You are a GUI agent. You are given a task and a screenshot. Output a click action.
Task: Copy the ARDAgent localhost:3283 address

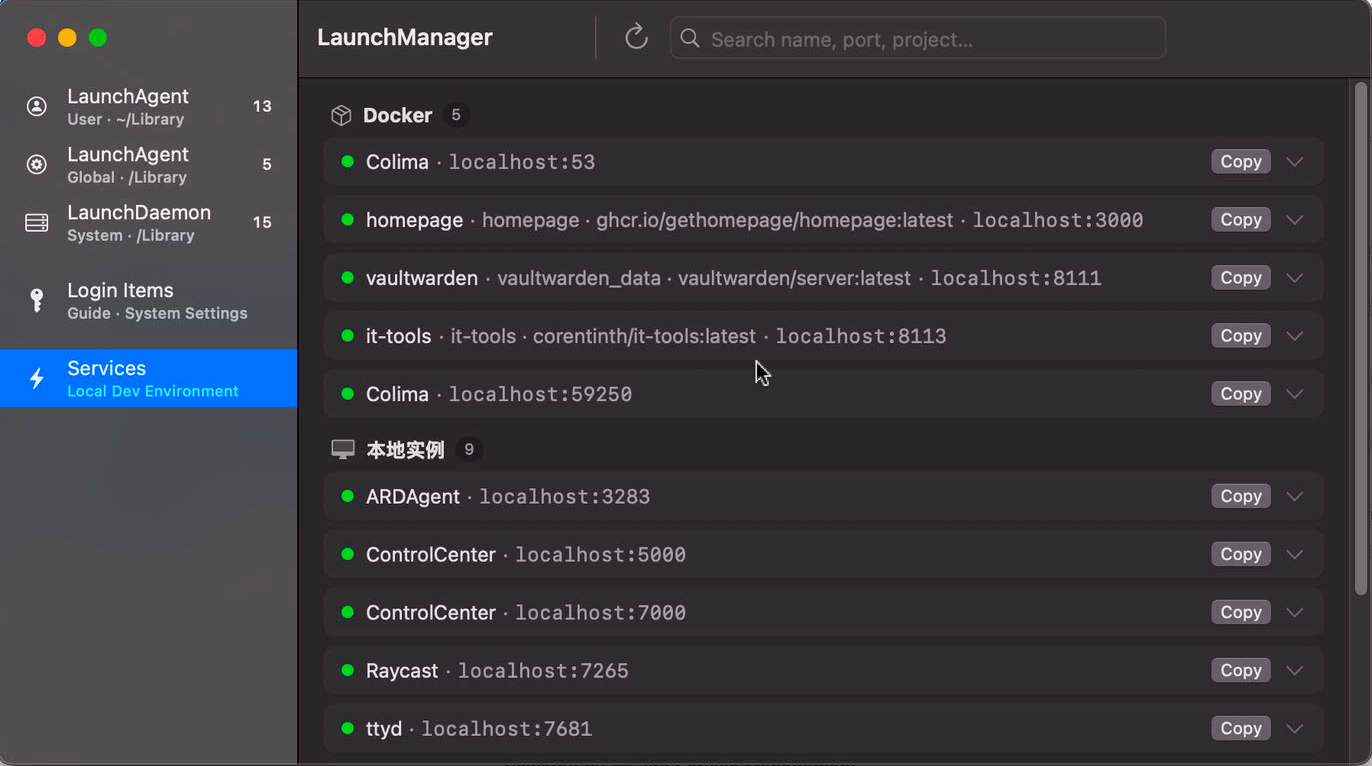point(1241,496)
